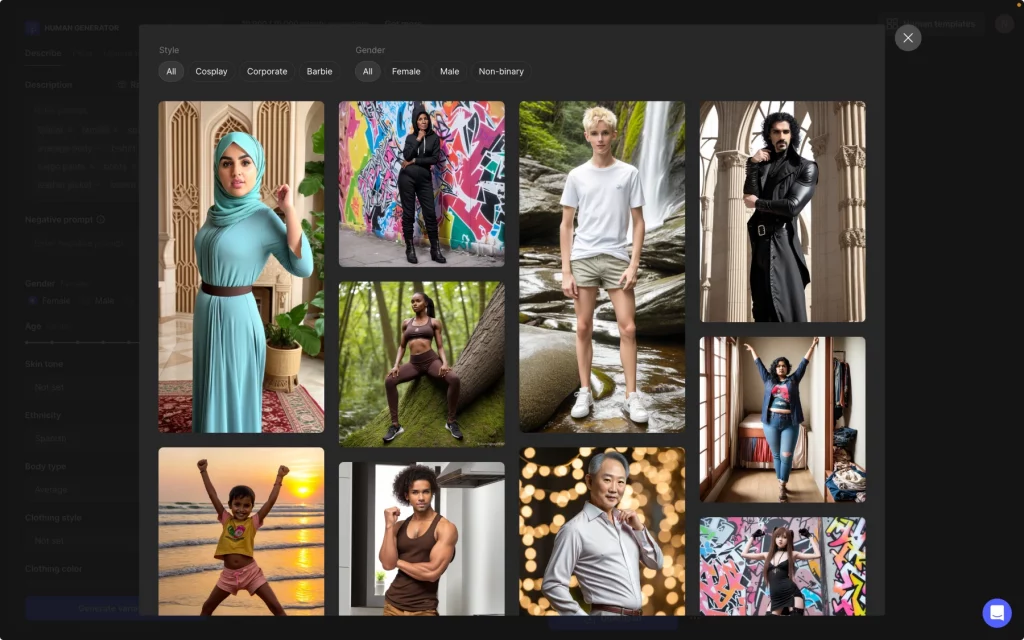Click the info icon beside Negative prompt
The width and height of the screenshot is (1024, 640).
coord(101,219)
